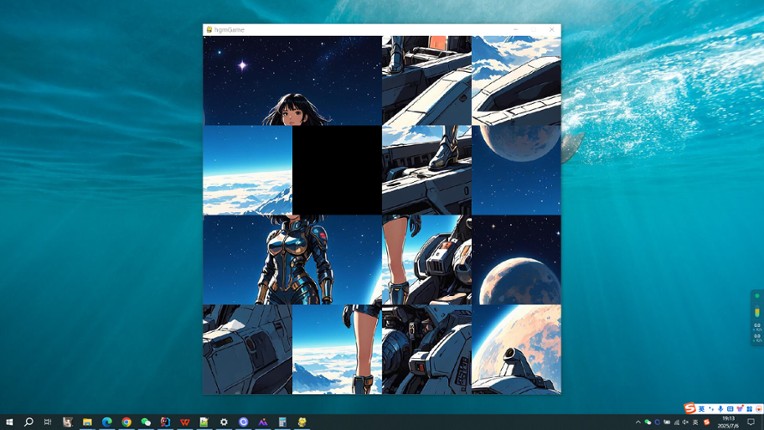Image resolution: width=764 pixels, height=430 pixels.
Task: Open the Windows Start menu
Action: 9,422
